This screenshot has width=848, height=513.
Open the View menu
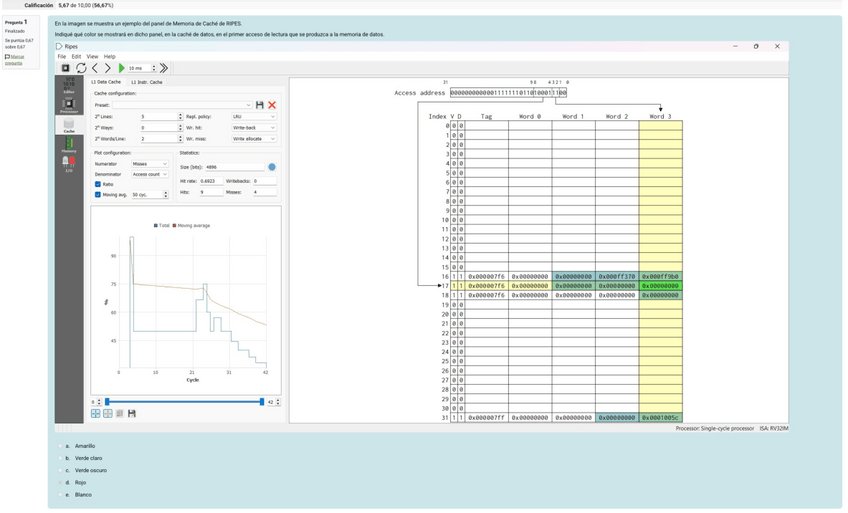[x=92, y=57]
